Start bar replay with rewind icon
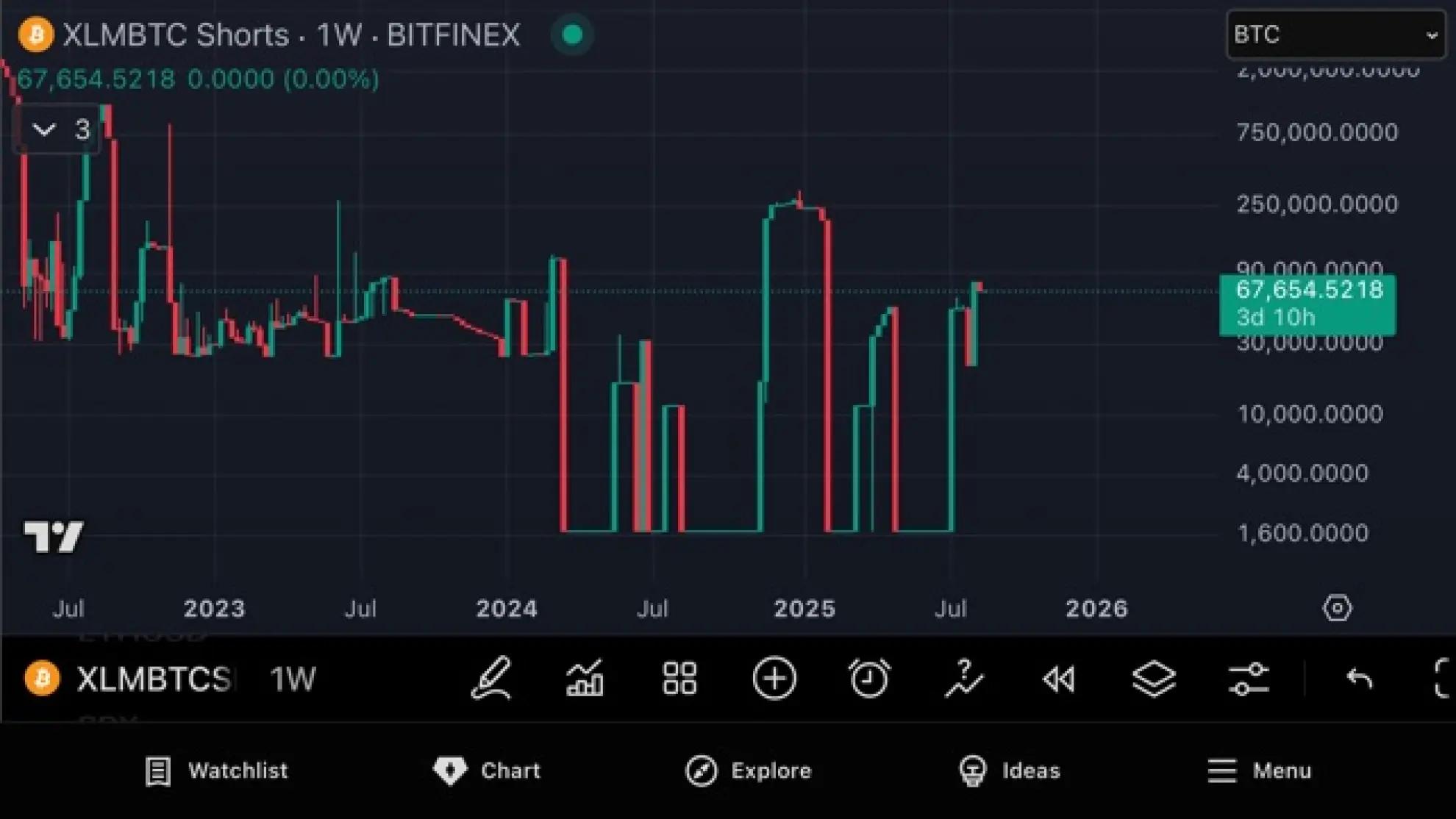Image resolution: width=1456 pixels, height=819 pixels. pyautogui.click(x=1058, y=679)
